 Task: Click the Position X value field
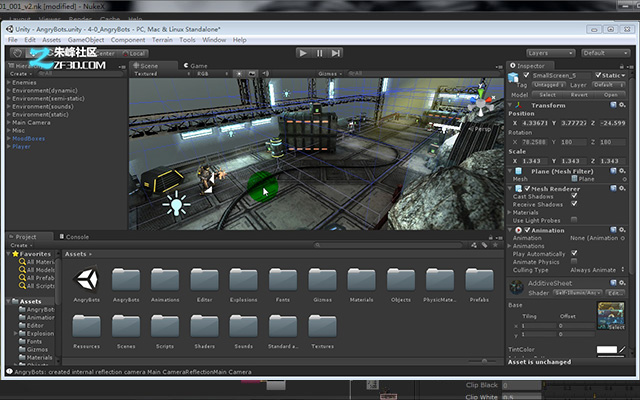535,123
